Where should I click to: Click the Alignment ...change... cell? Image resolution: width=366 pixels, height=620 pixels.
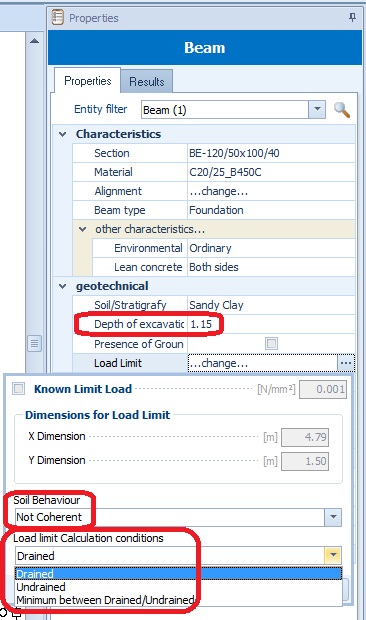click(x=271, y=191)
